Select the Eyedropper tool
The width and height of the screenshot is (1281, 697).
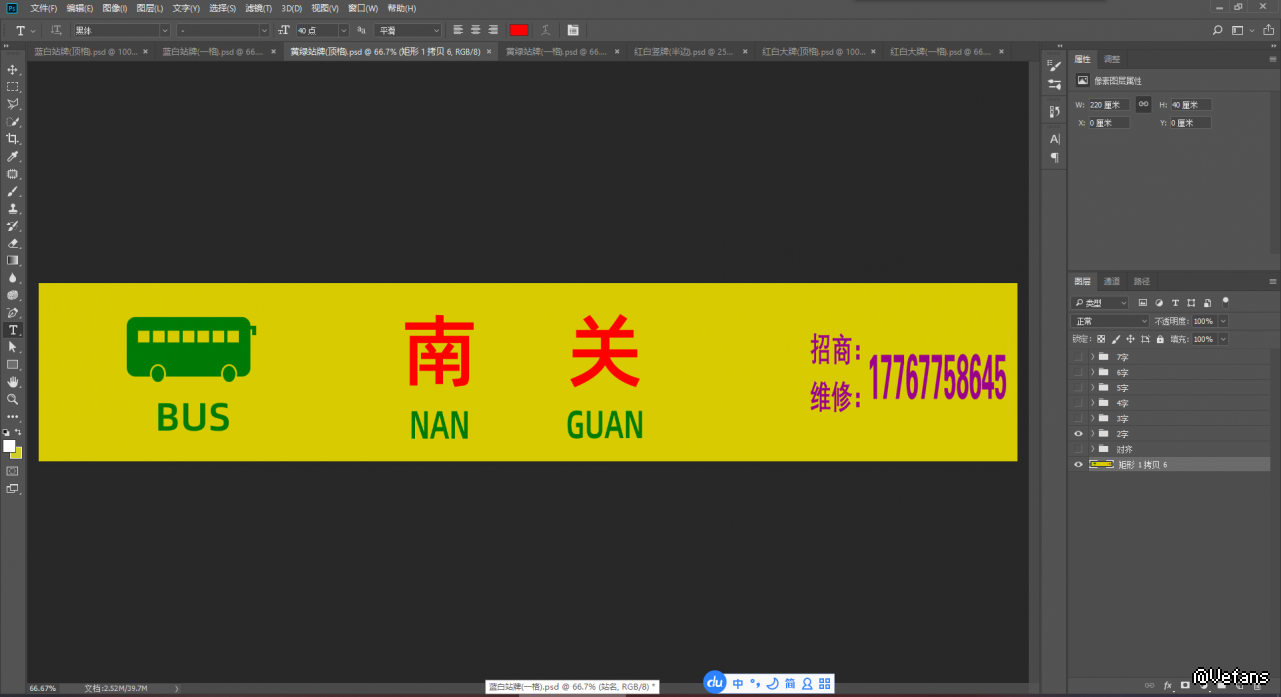coord(13,157)
